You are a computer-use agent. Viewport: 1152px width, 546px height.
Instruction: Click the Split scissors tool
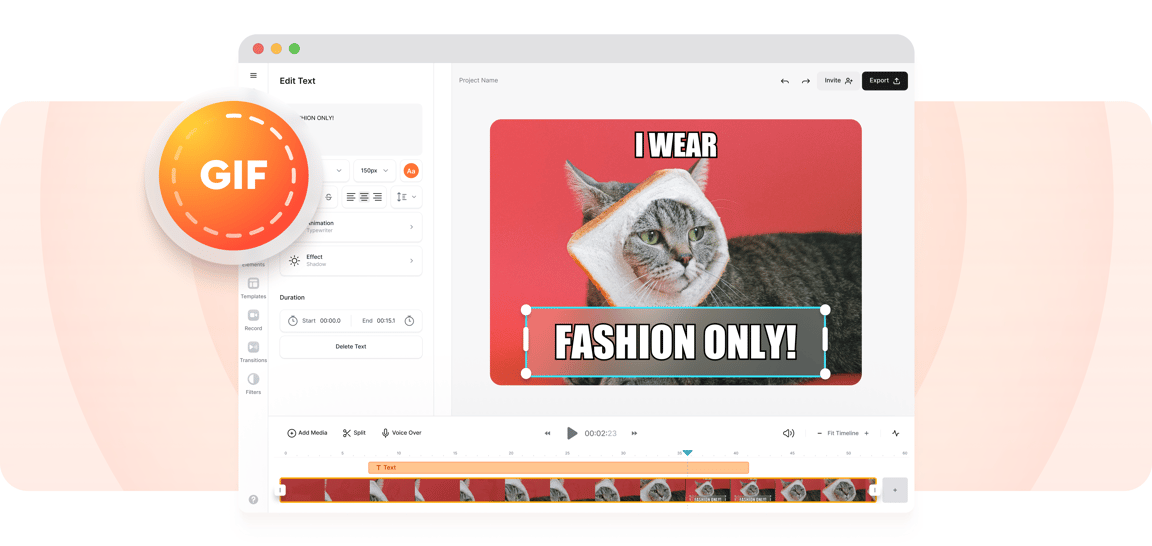[x=354, y=434]
